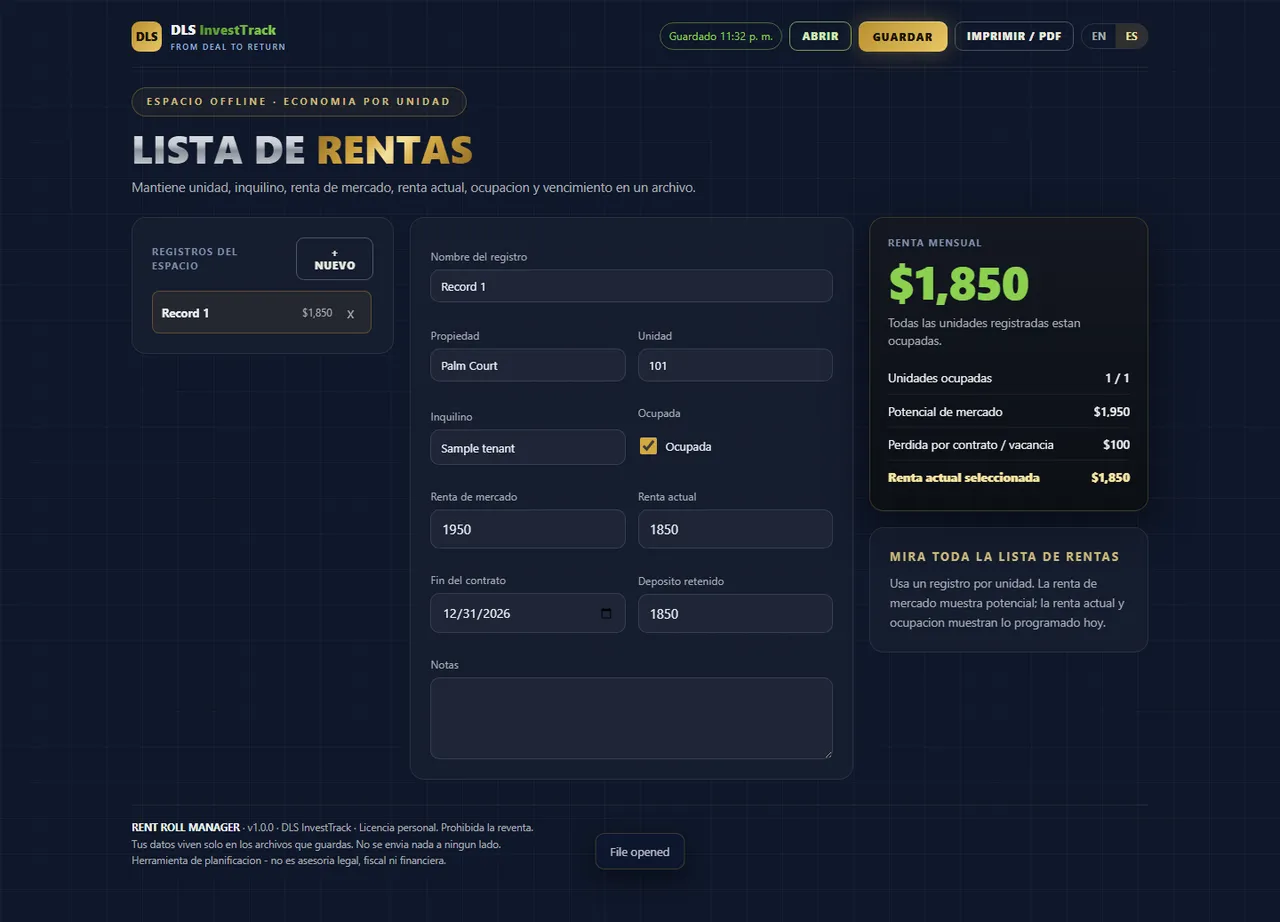Click the ABRIR button
Screen dimensions: 1280x922
(820, 36)
